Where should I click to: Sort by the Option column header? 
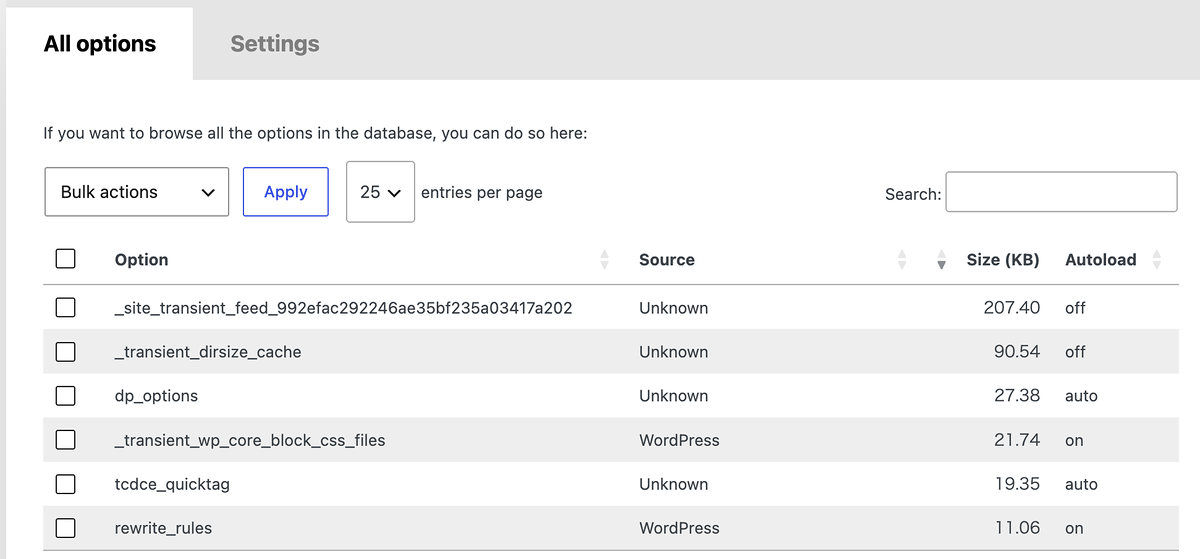(141, 260)
